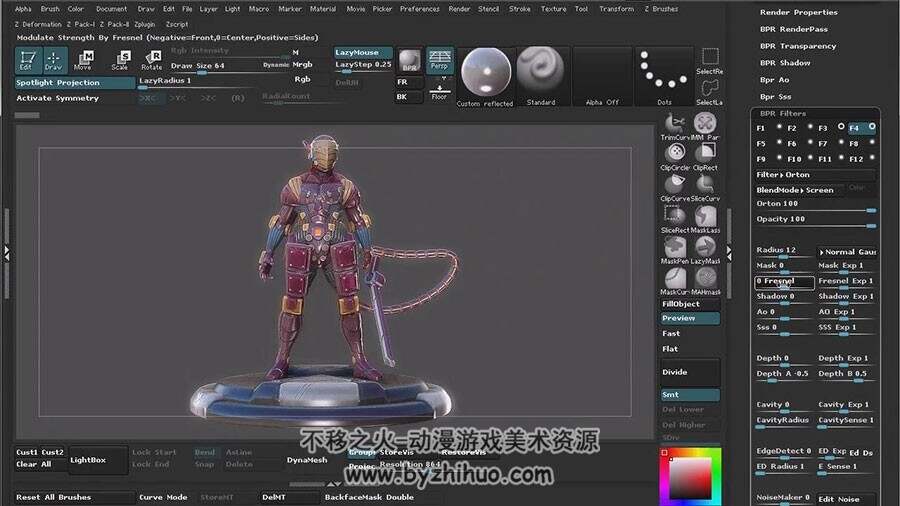Select BPR filter slot F12
Screen dimensions: 900x506
coord(862,159)
